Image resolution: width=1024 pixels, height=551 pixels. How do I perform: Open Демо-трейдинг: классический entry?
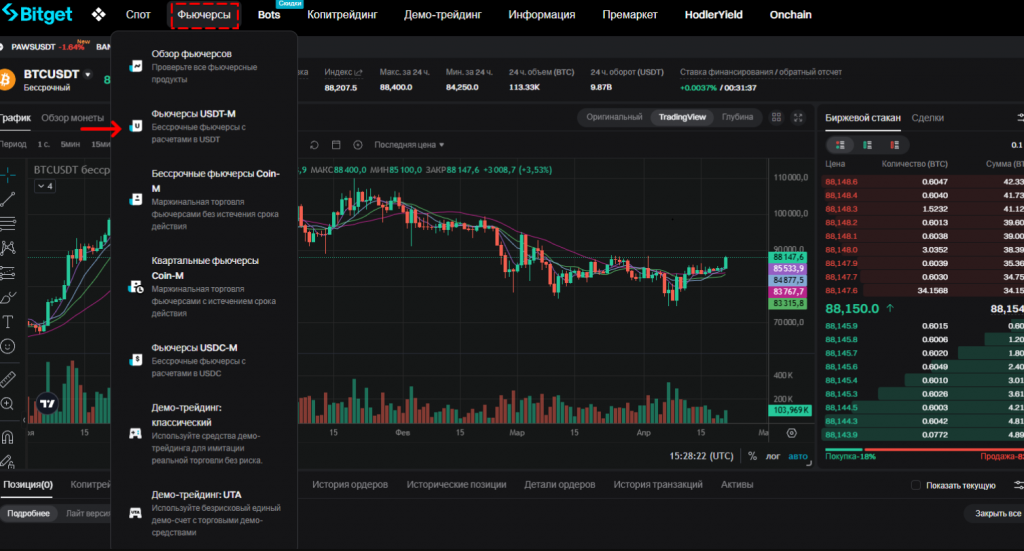(x=204, y=433)
